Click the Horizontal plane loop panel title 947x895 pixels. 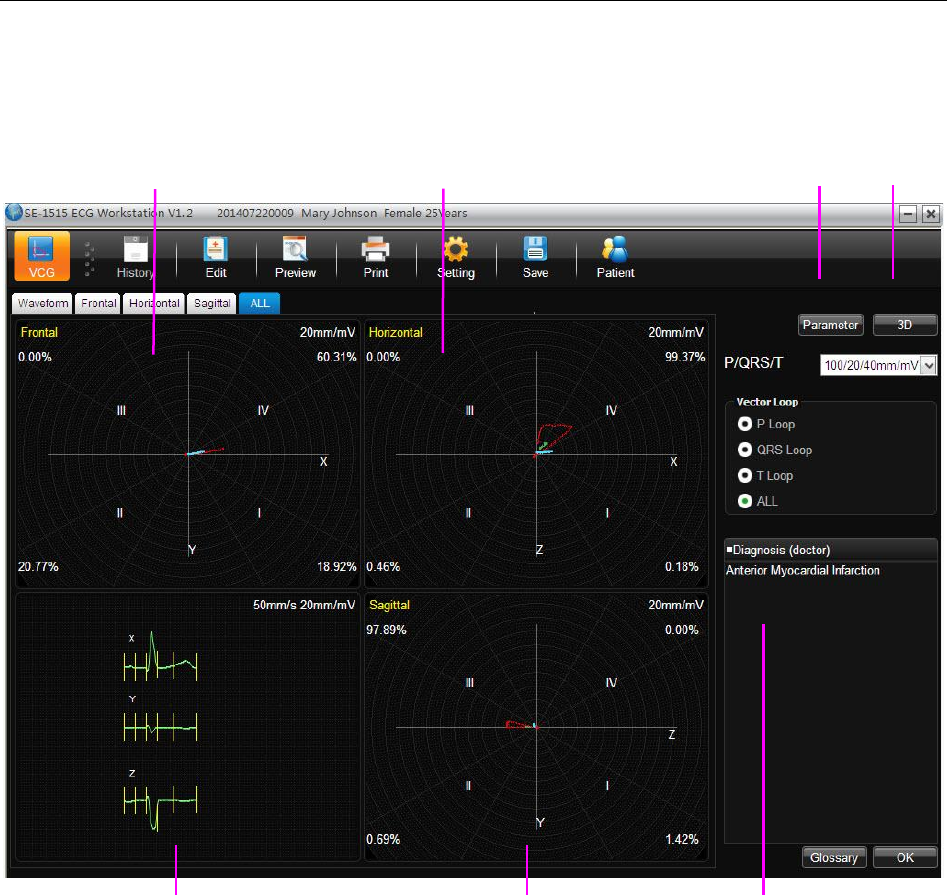(x=396, y=333)
